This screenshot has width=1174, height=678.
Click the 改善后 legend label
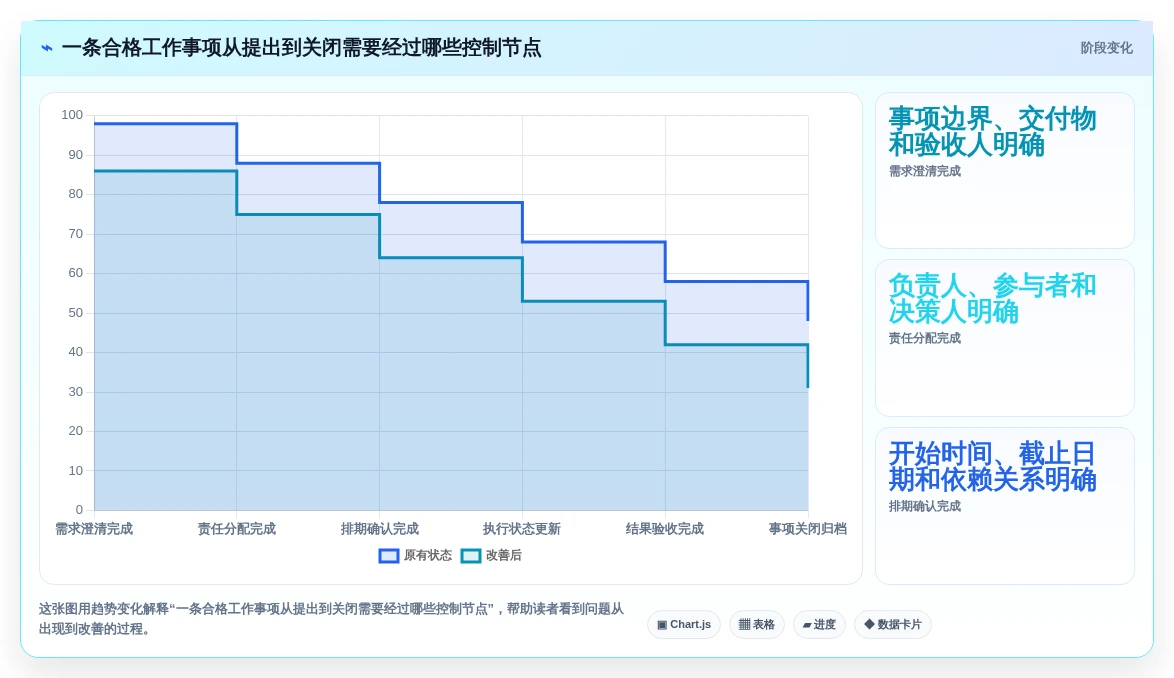504,555
